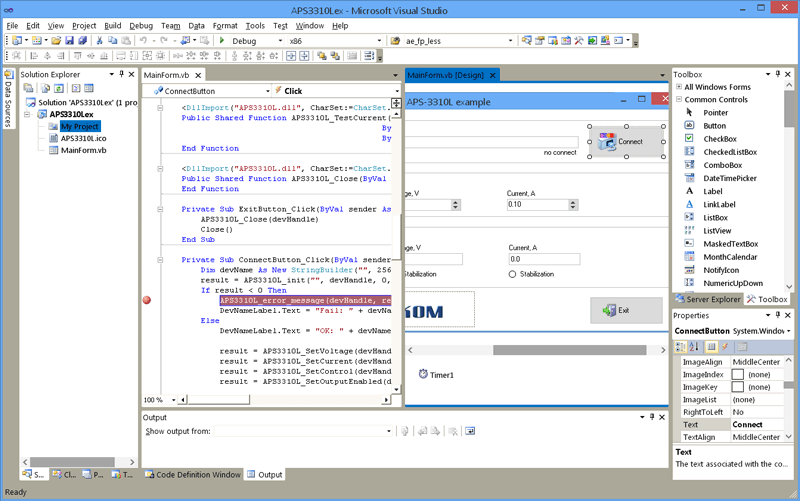Click Show All Files icon in Solution Explorer
Viewport: 800px width, 501px height.
click(45, 88)
